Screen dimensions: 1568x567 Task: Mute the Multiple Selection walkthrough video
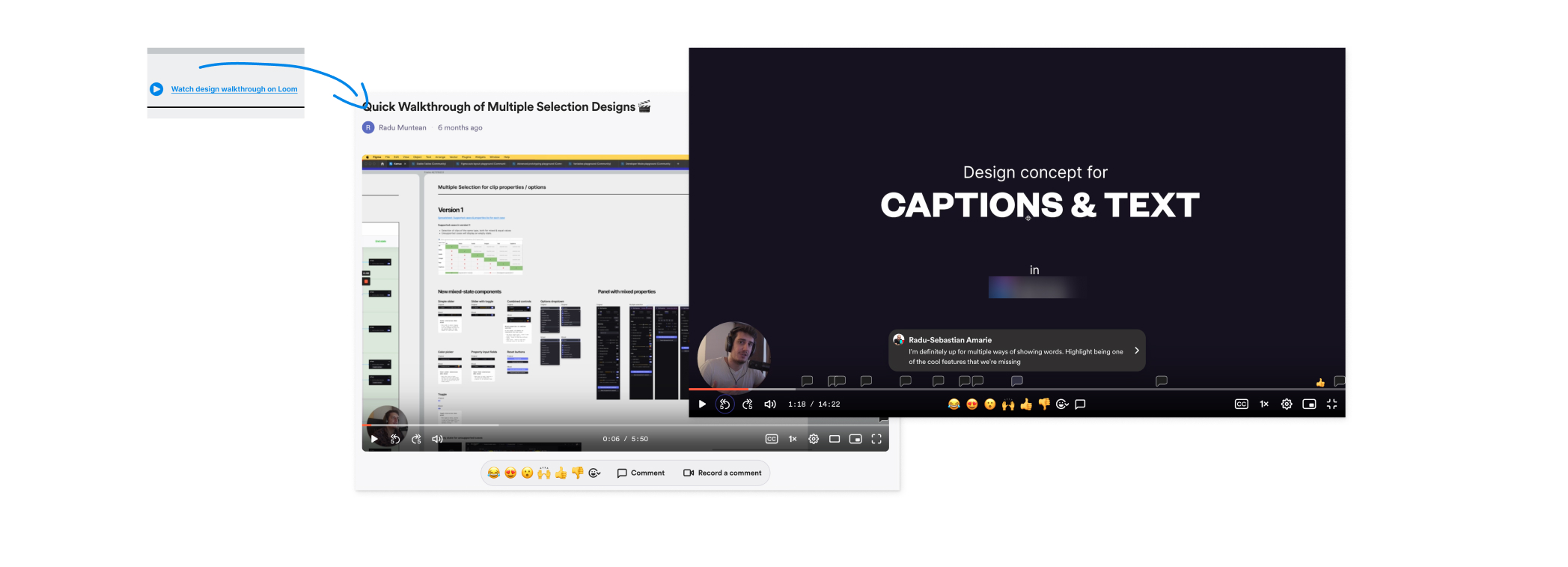pos(437,439)
